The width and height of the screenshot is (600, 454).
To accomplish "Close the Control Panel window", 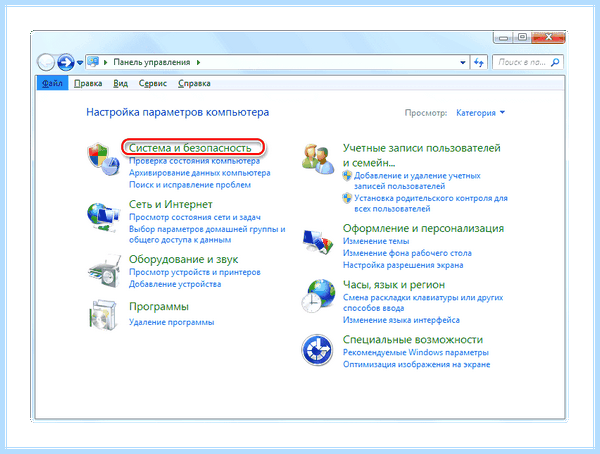I will [548, 37].
